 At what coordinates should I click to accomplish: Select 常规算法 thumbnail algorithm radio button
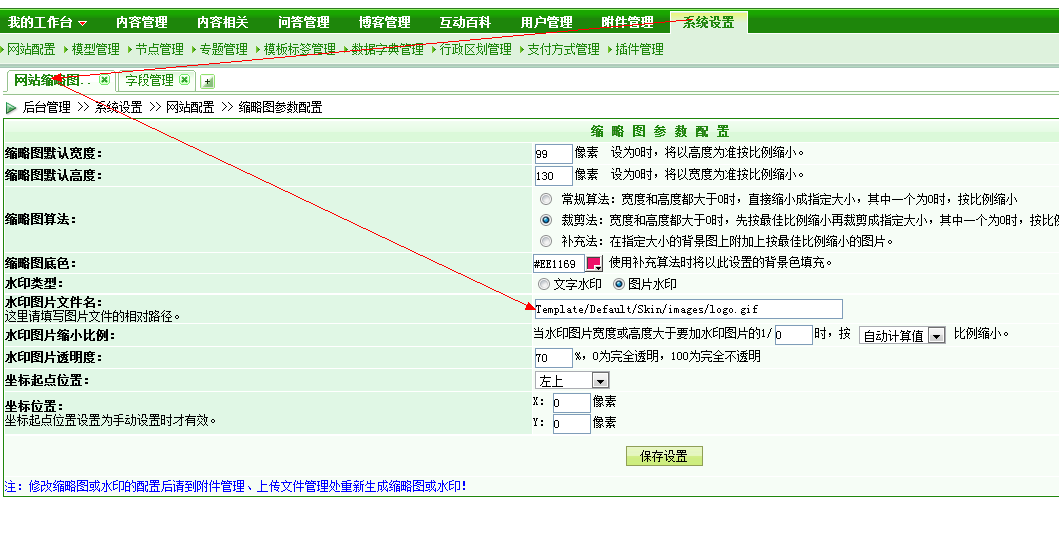[x=545, y=199]
